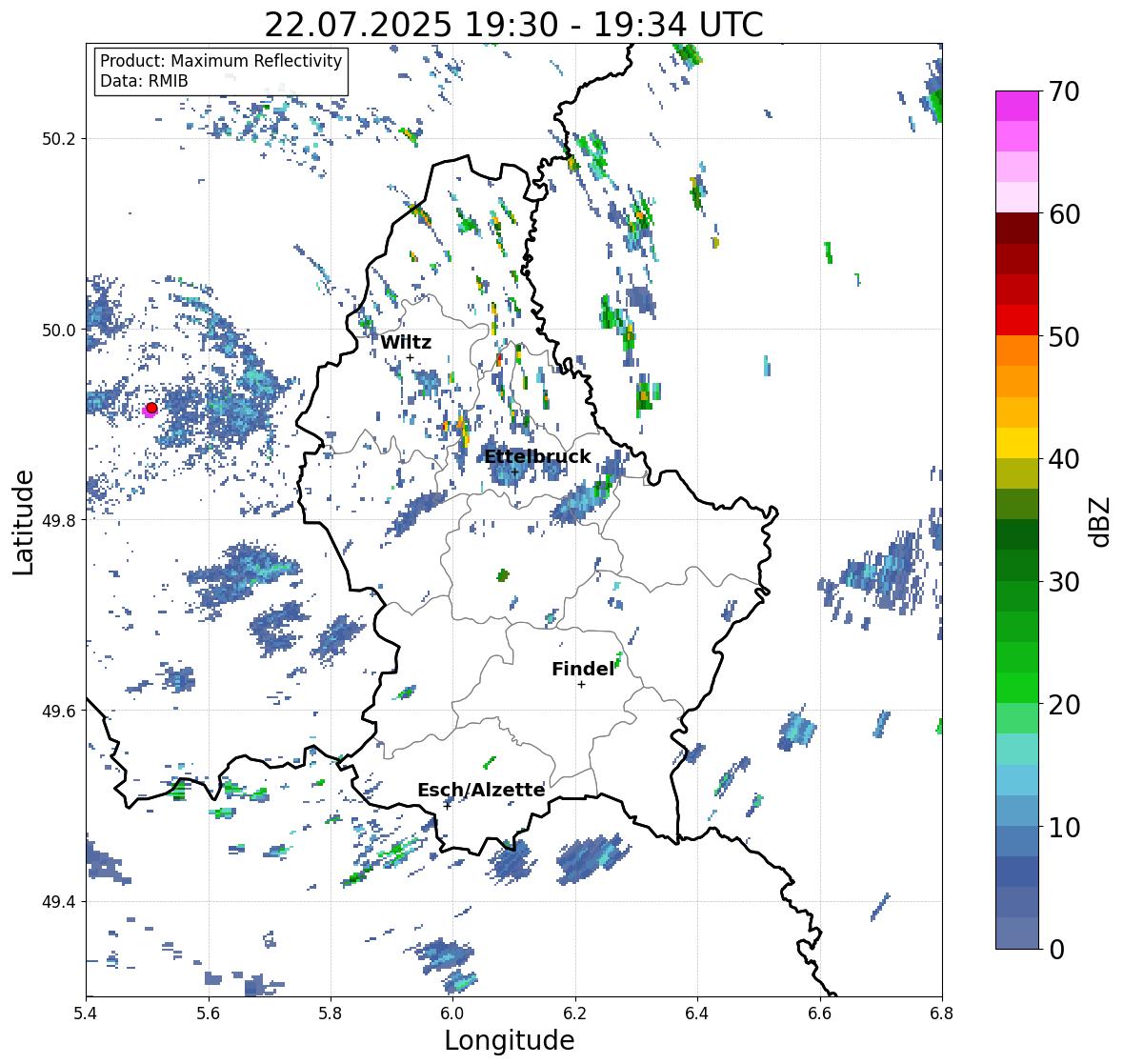Screen dimensions: 1123x1064
Task: Click the Wiltz plus marker
Action: point(410,358)
